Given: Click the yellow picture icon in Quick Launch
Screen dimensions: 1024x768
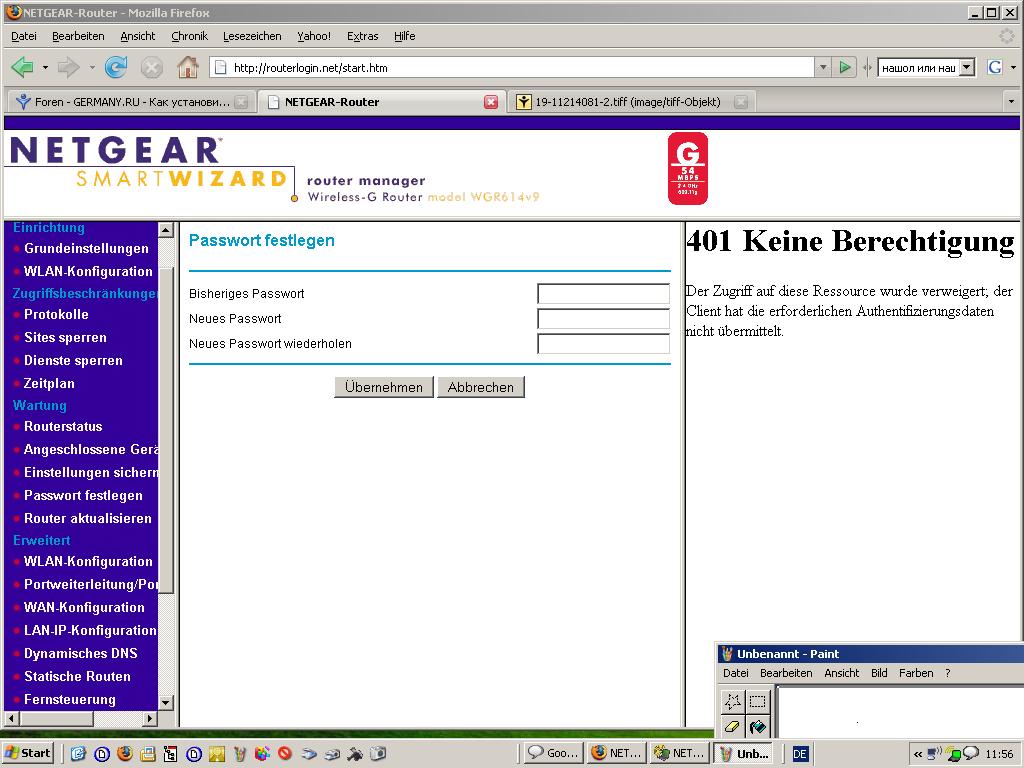Looking at the screenshot, I should tap(217, 754).
